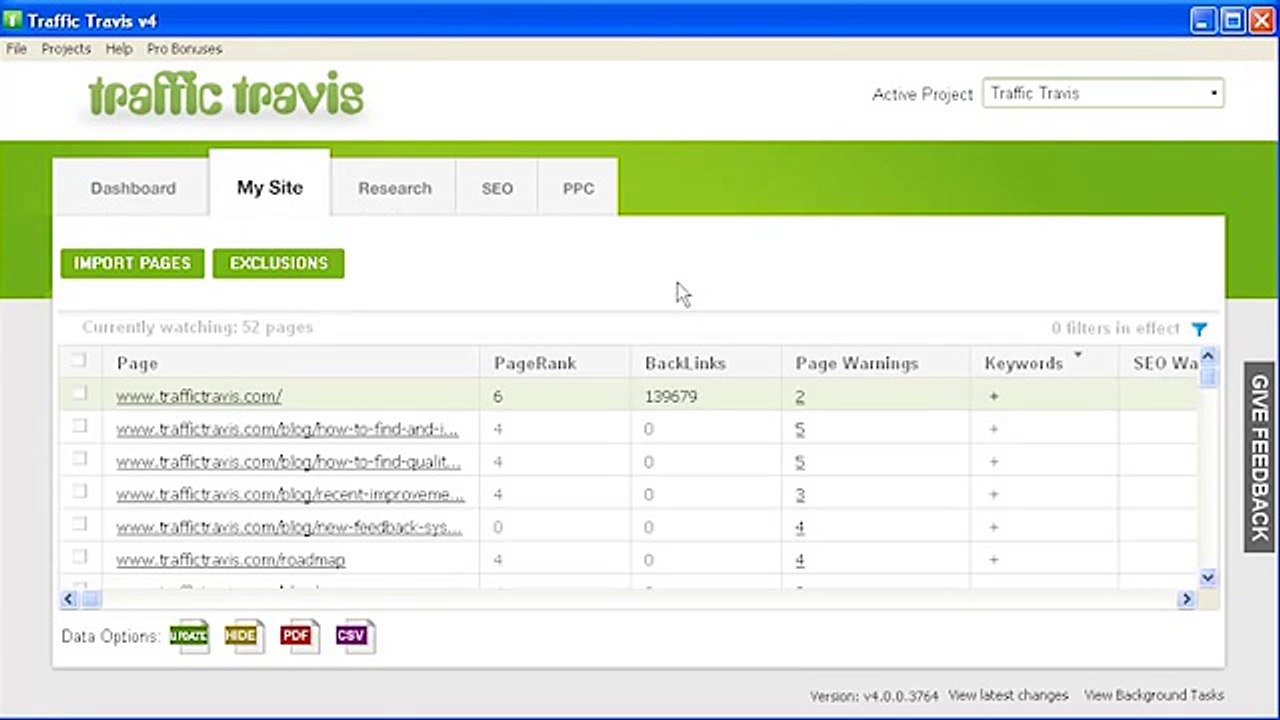Open the PPC tab

[578, 188]
